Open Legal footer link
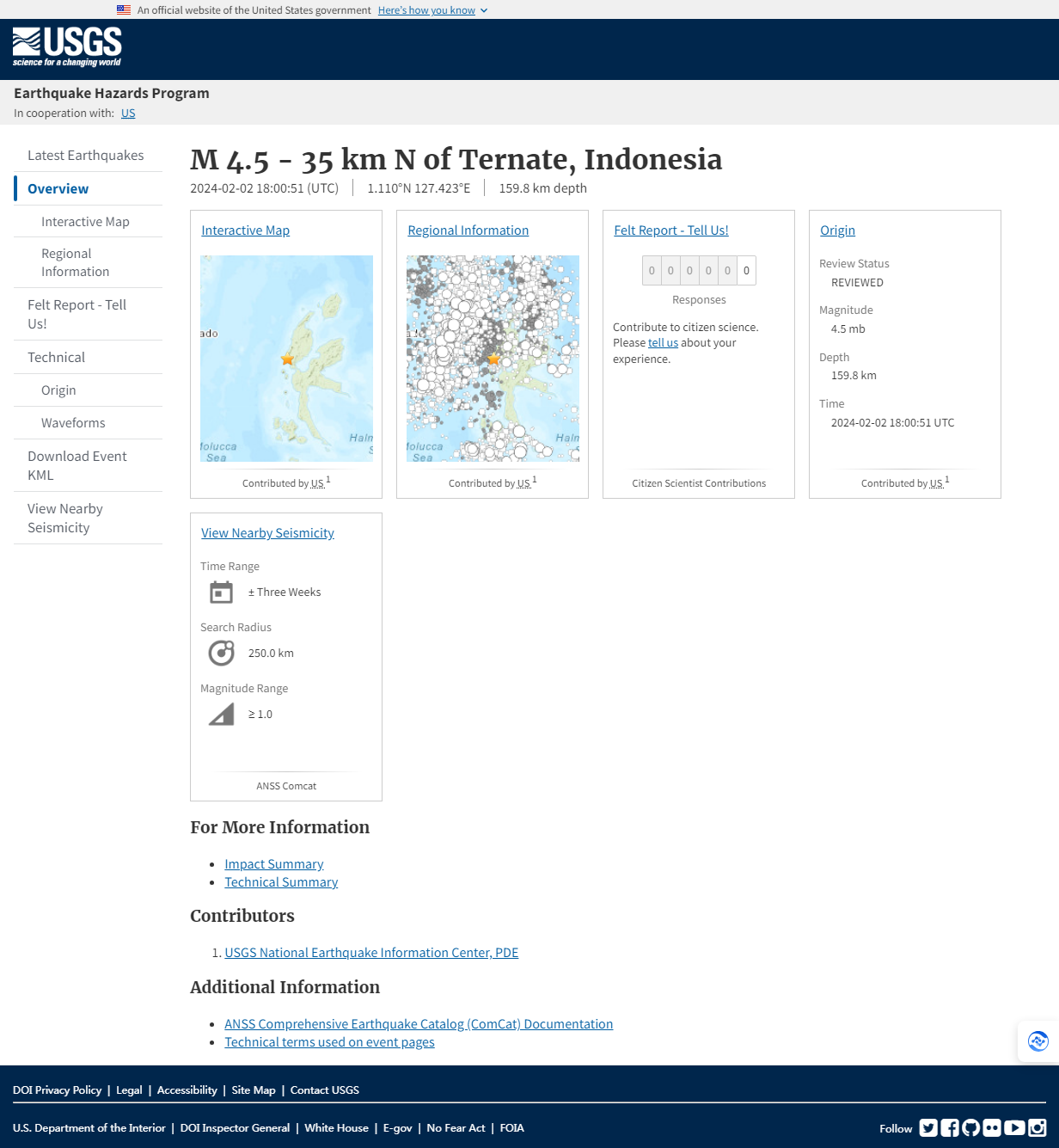This screenshot has height=1148, width=1059. [129, 1090]
